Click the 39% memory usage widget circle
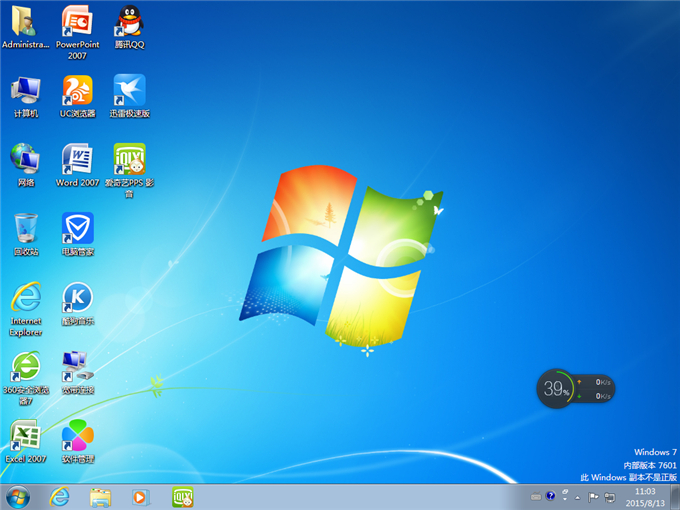The image size is (680, 510). pos(556,389)
